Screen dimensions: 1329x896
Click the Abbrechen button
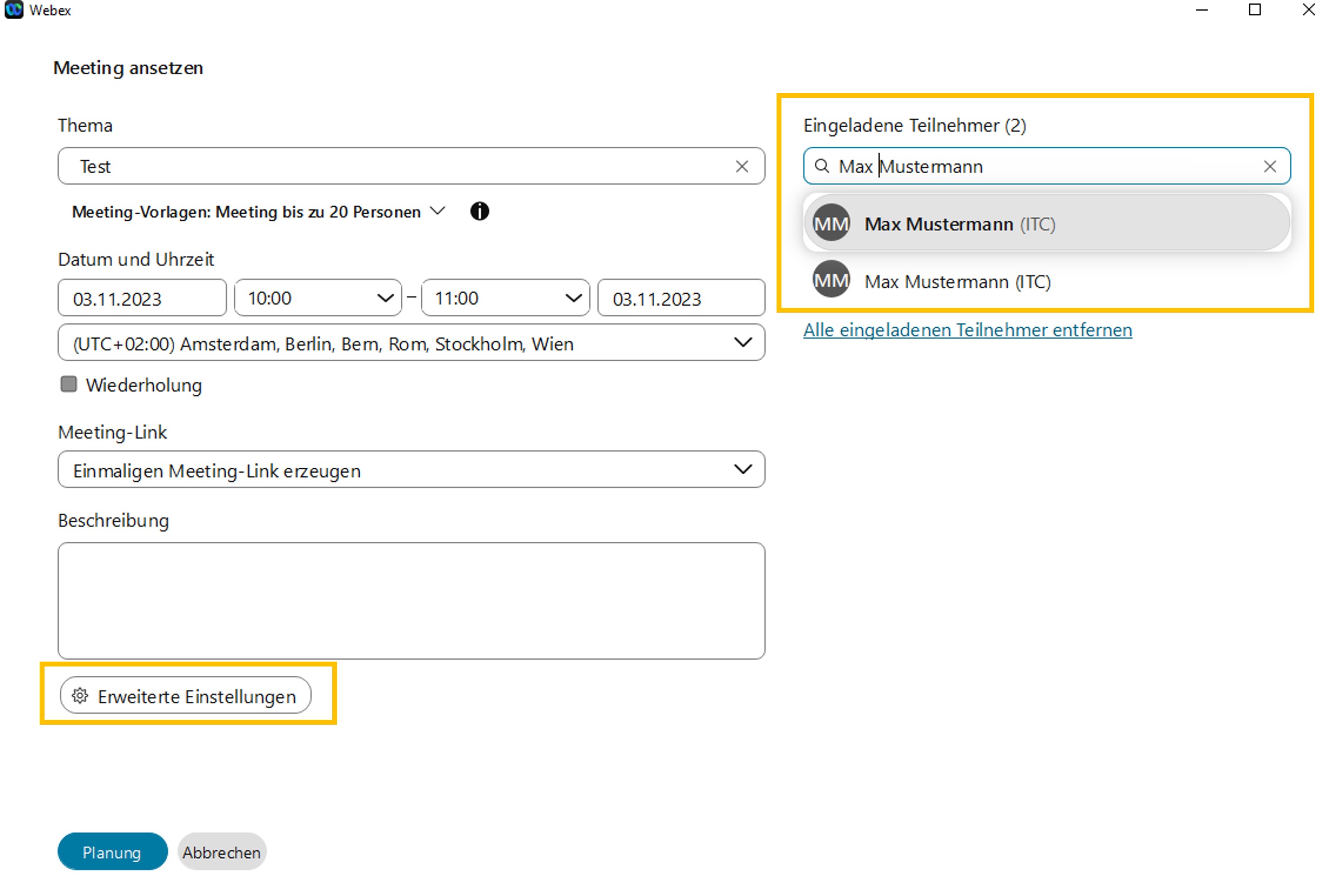click(221, 851)
